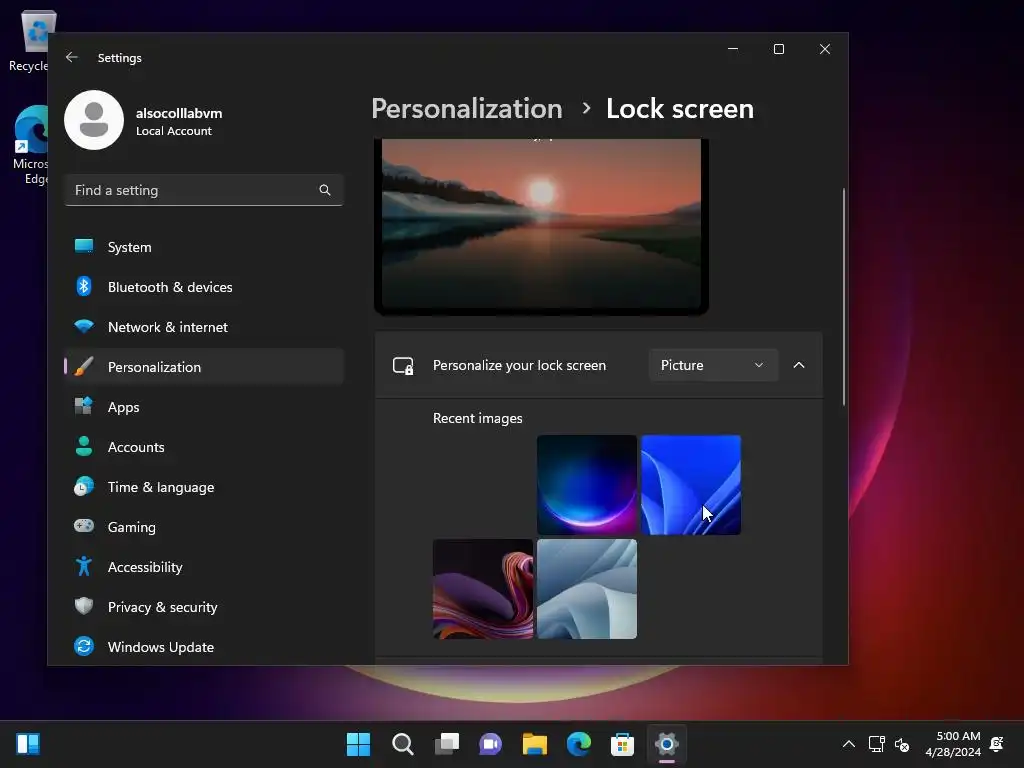
Task: Click the Gaming controller icon
Action: [84, 526]
